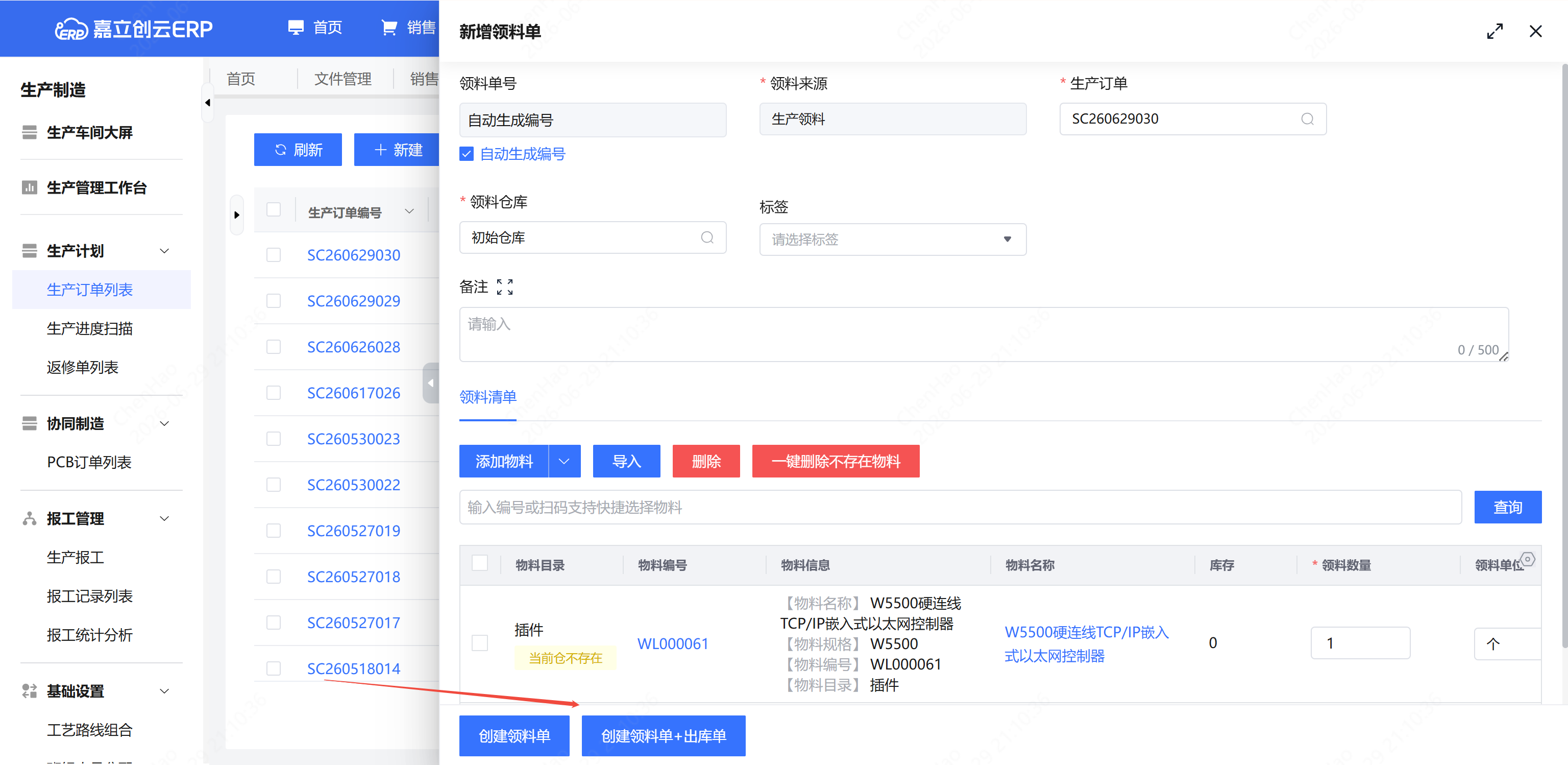
Task: Check the WL000061 material row checkbox
Action: (x=480, y=643)
